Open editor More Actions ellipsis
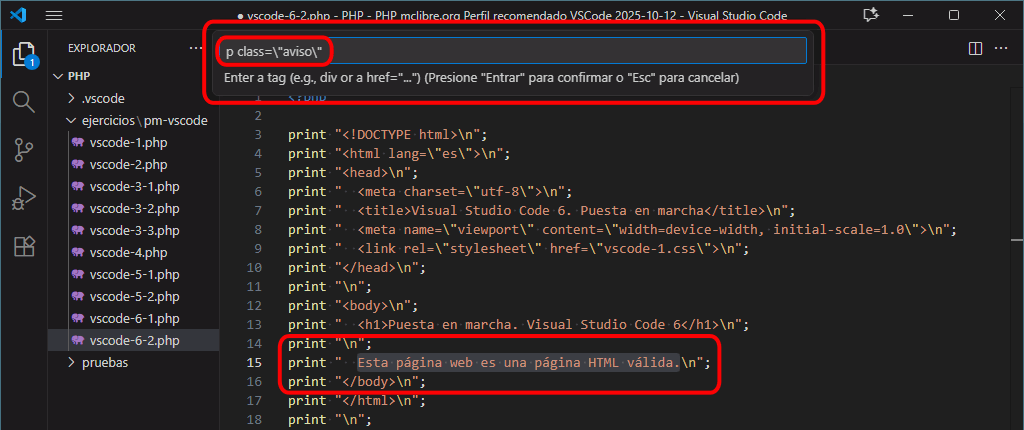 pyautogui.click(x=1003, y=48)
